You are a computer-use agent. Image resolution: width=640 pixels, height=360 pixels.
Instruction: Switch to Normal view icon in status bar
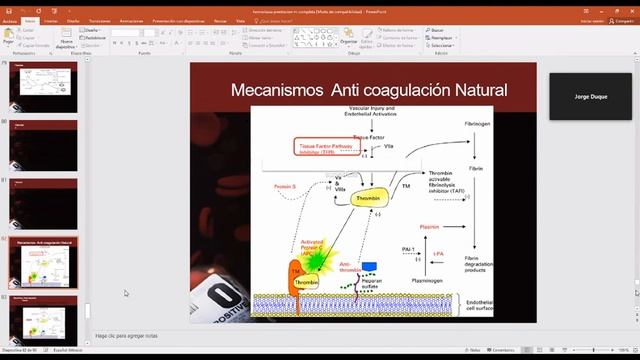coord(527,350)
